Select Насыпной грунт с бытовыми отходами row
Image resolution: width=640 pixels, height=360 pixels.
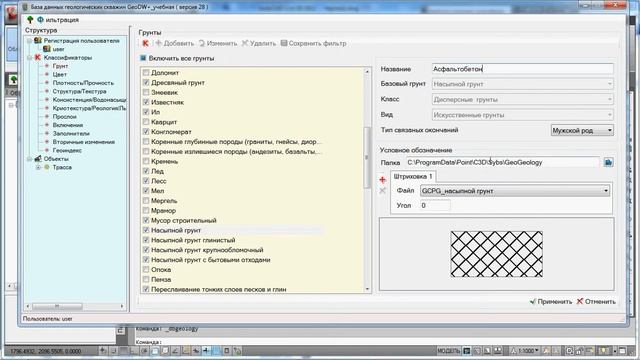coord(211,260)
